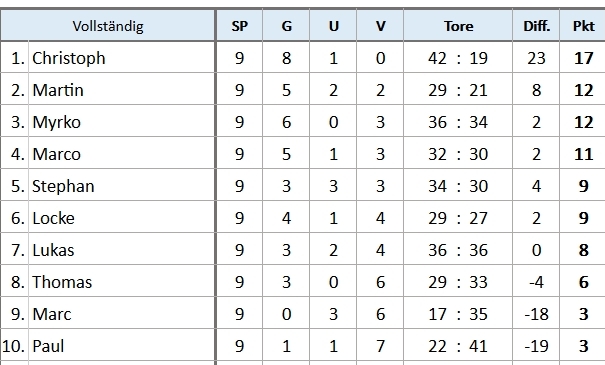Select the Lukas name cell
Screen dimensions: 605x365
pyautogui.click(x=122, y=250)
